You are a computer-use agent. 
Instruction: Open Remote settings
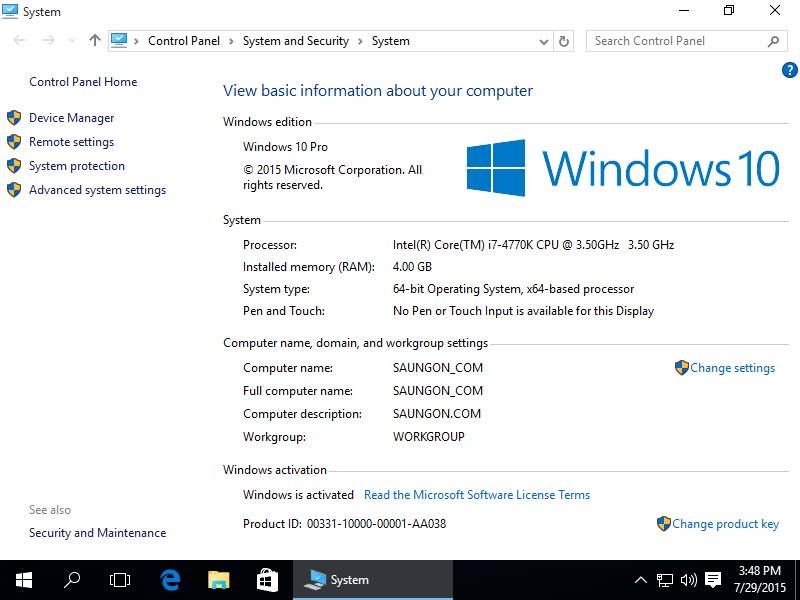tap(71, 141)
